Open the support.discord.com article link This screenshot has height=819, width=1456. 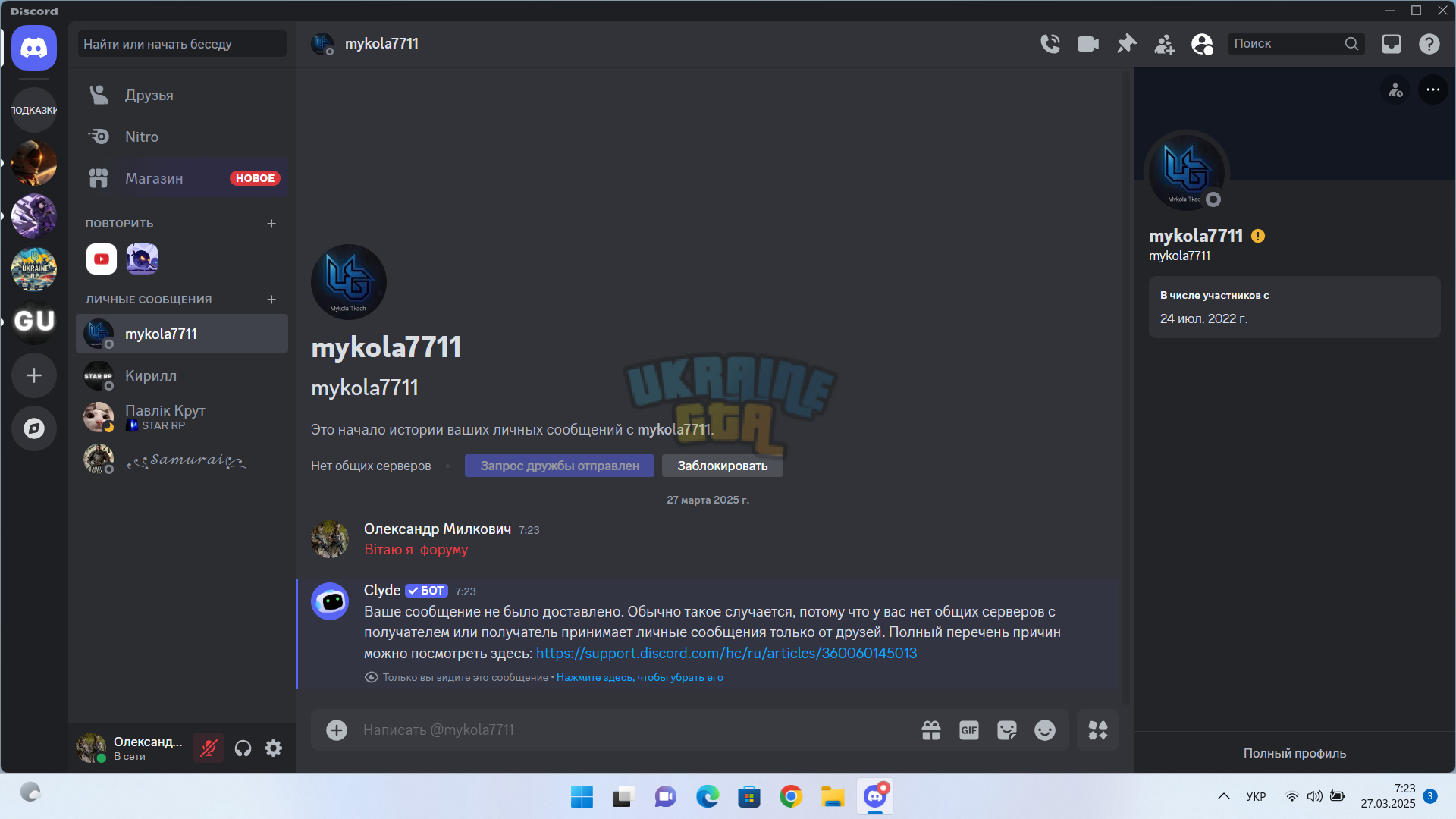726,653
